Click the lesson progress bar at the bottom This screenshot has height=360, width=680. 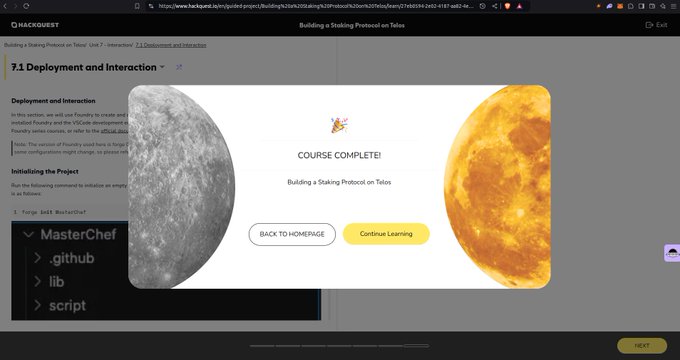(x=339, y=346)
